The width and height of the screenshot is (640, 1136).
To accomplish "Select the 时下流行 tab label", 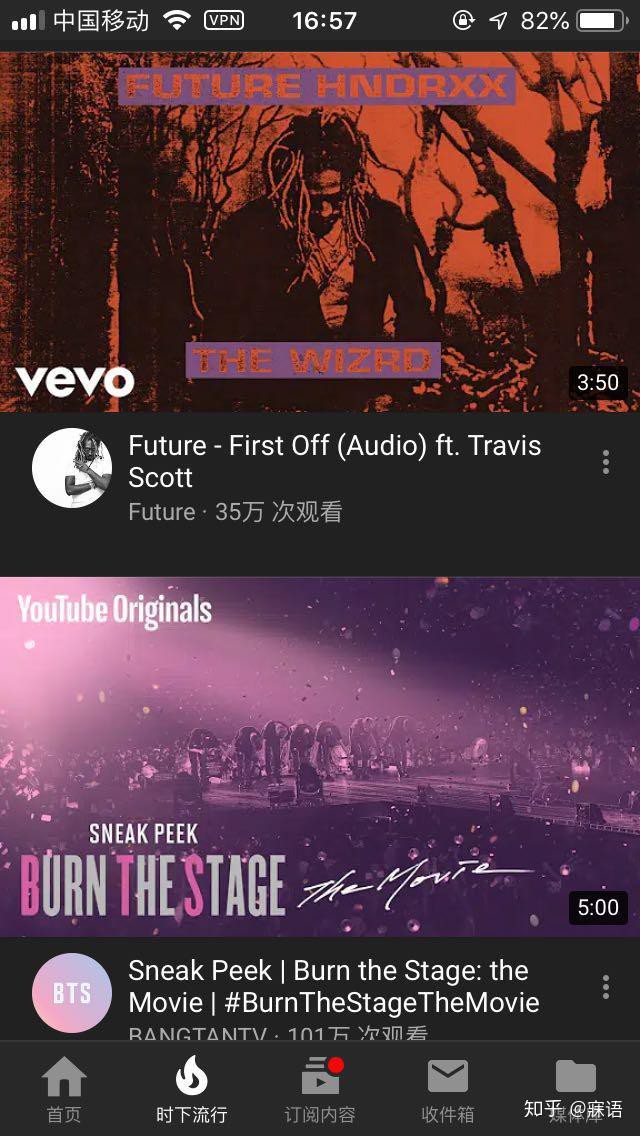I will pyautogui.click(x=192, y=1114).
